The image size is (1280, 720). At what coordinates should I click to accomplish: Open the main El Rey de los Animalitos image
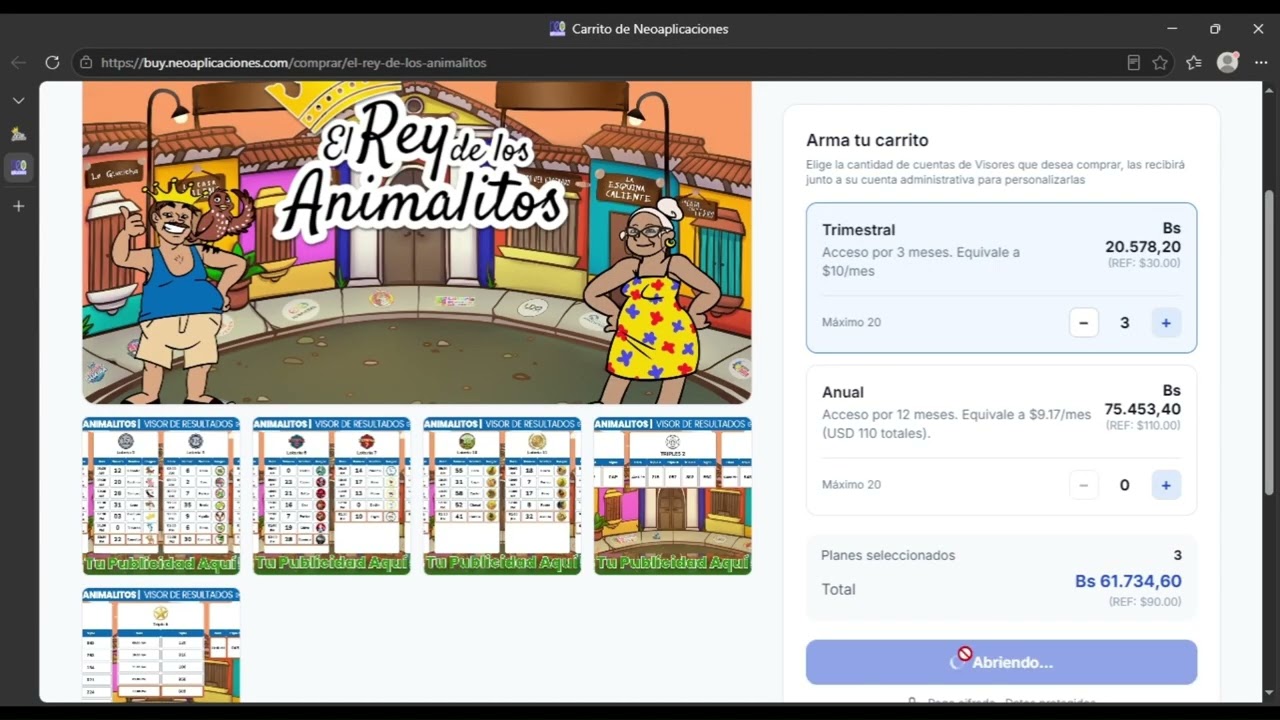click(x=417, y=243)
